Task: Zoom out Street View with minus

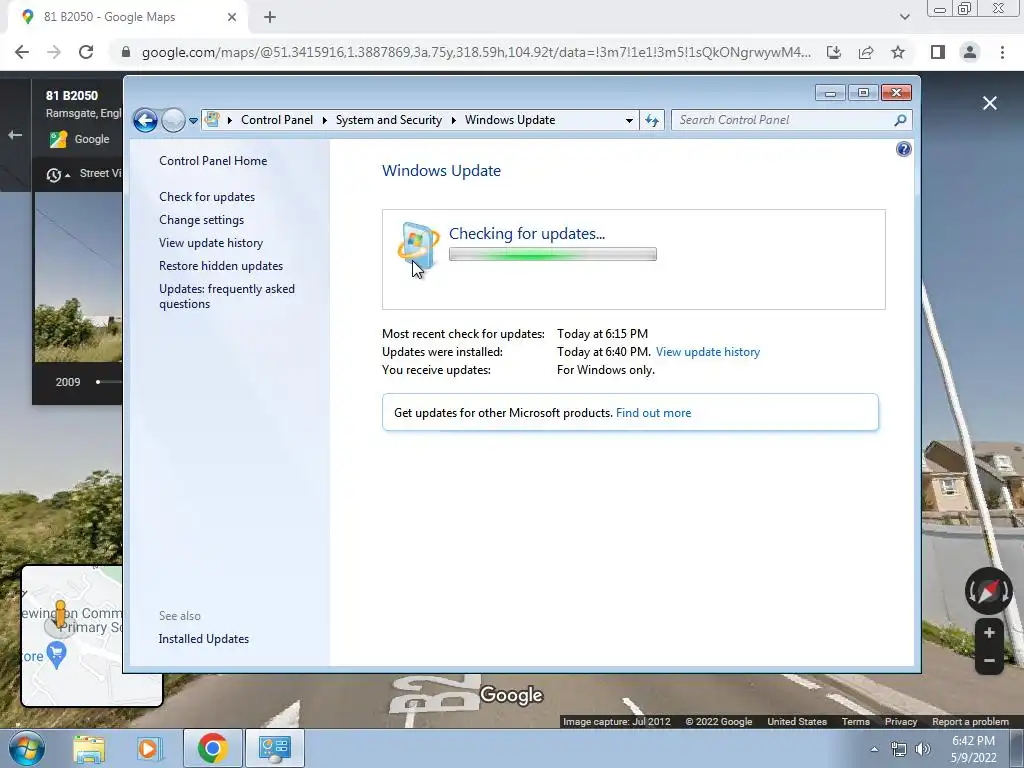Action: 989,660
